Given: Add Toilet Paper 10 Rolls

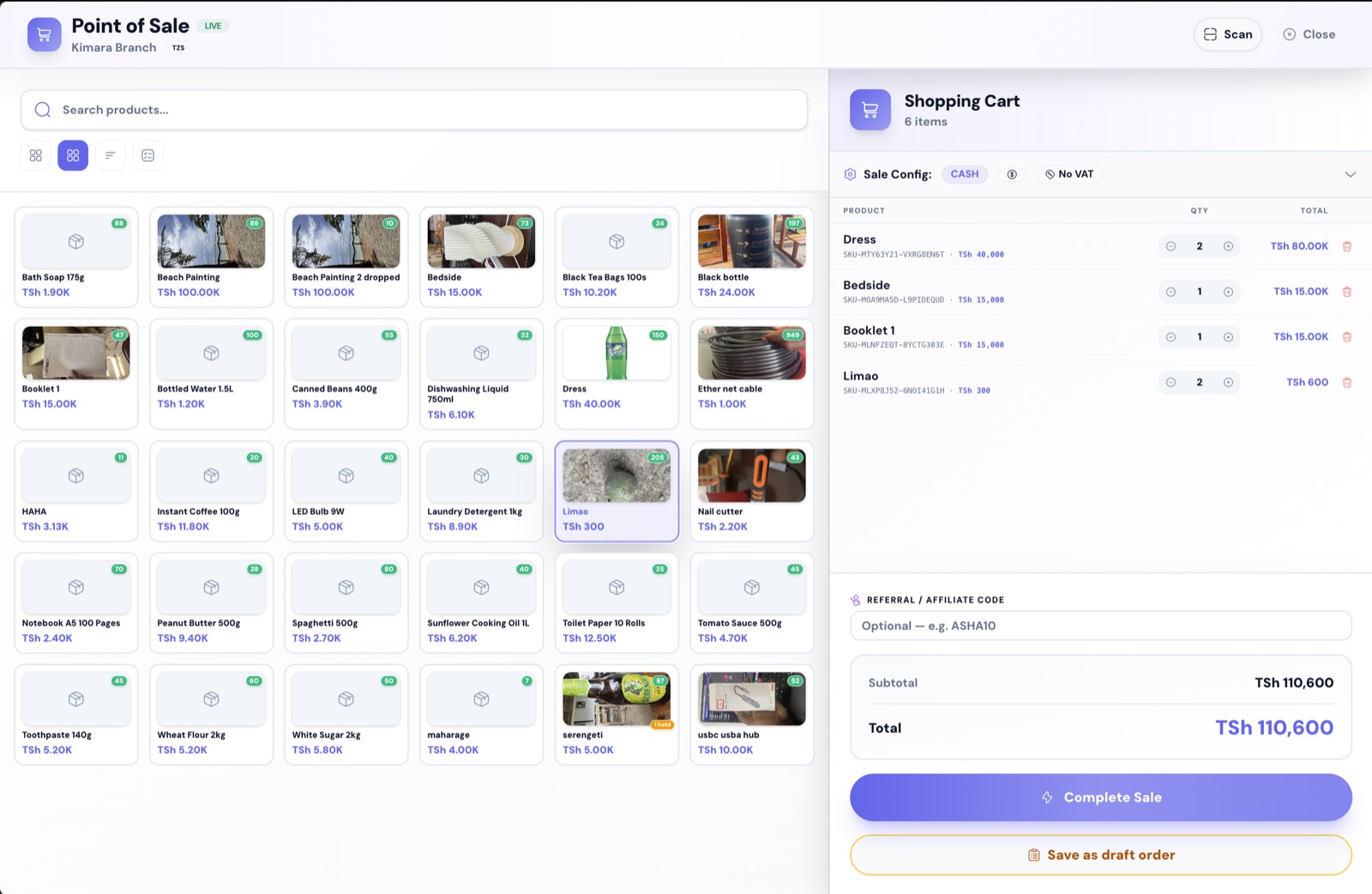Looking at the screenshot, I should point(617,602).
